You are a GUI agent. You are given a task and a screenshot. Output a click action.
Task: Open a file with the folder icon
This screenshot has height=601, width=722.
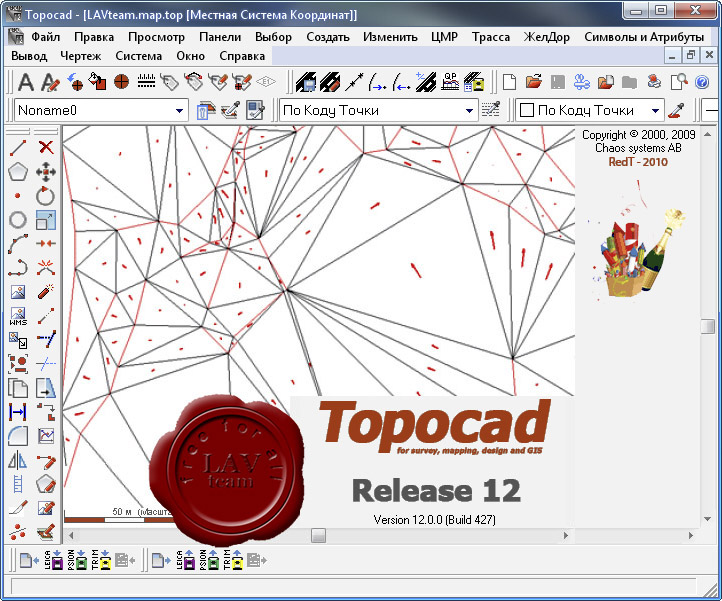pyautogui.click(x=534, y=82)
